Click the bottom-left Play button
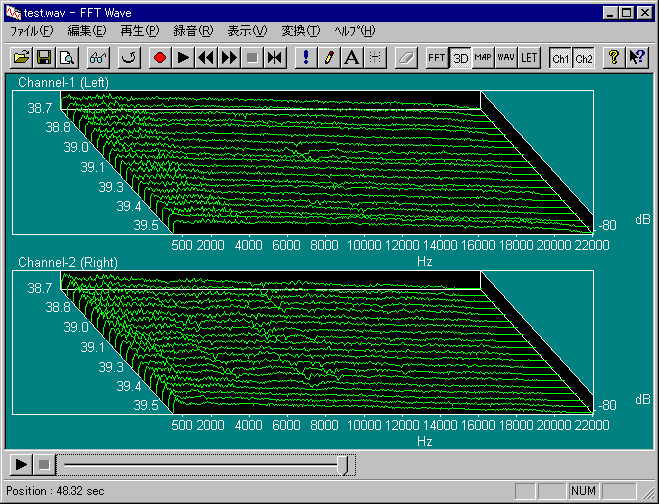Viewport: 659px width, 504px height. 21,464
